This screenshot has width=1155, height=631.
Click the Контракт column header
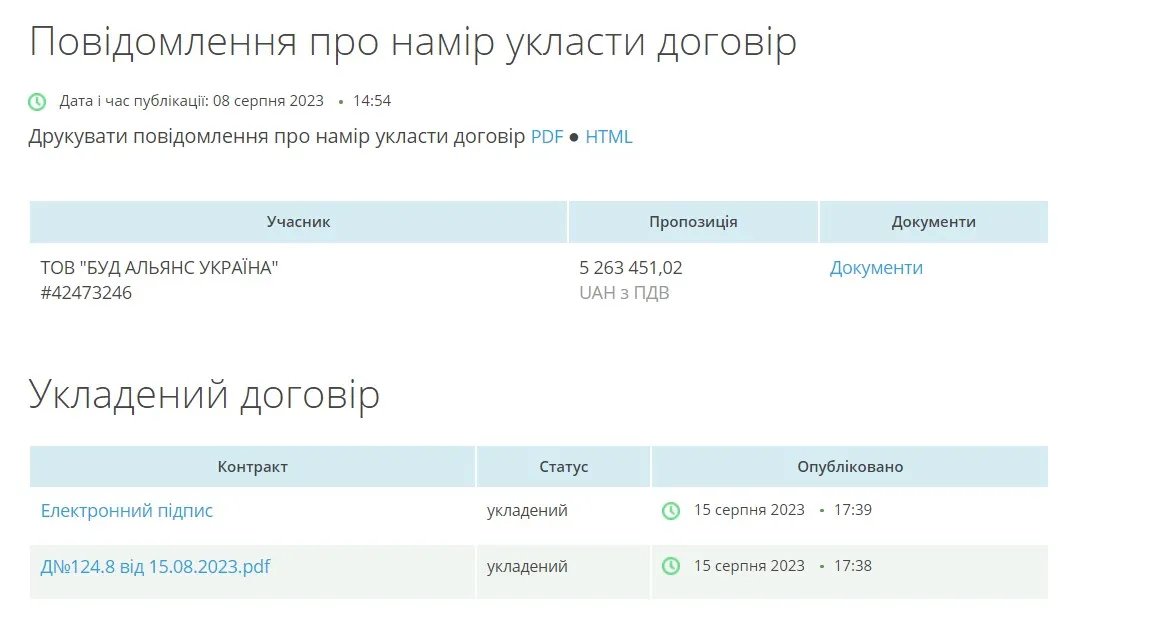click(x=252, y=467)
